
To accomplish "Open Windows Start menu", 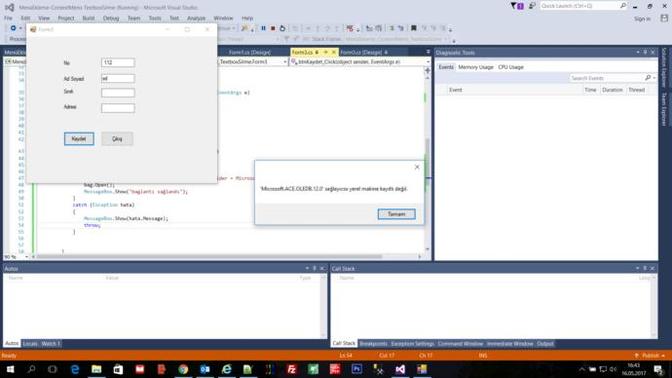I will tap(10, 369).
